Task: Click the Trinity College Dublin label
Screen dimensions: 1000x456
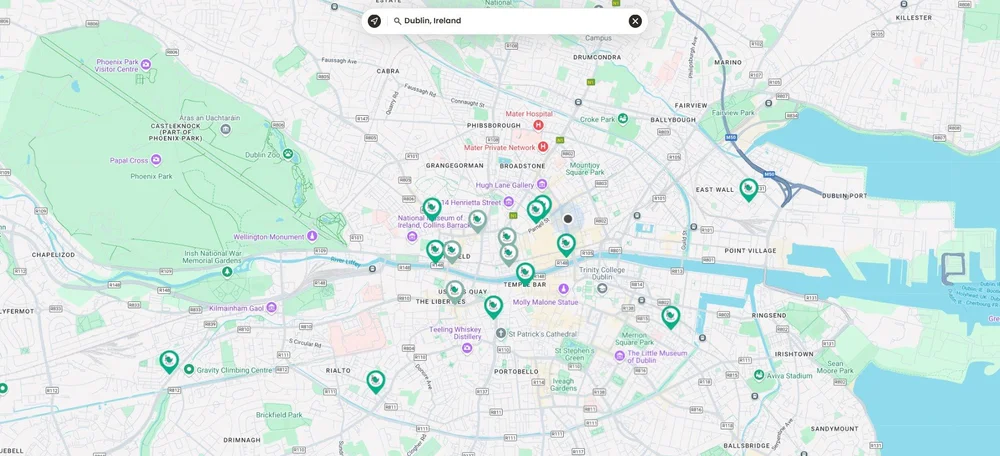Action: pos(602,274)
